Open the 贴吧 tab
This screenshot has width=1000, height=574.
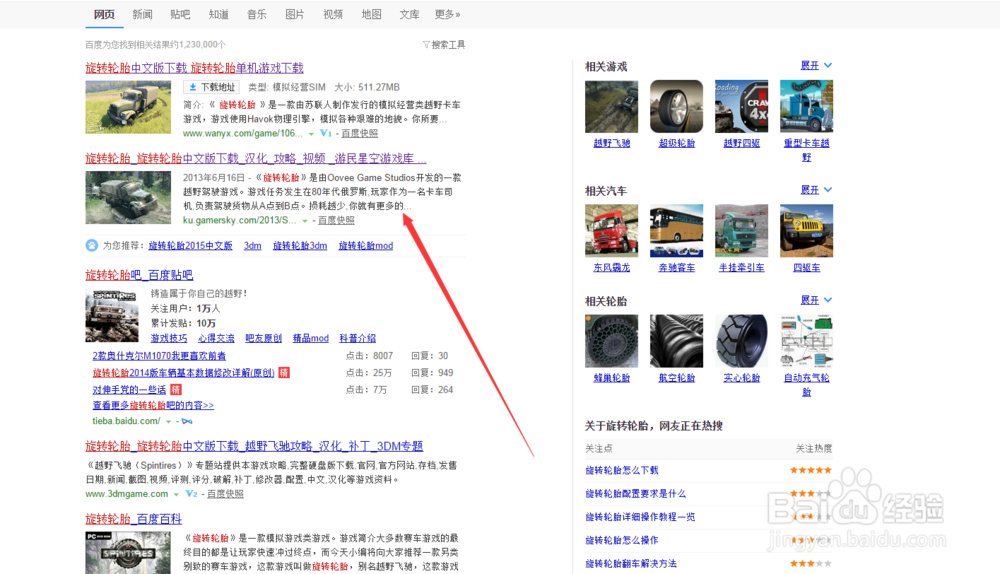tap(180, 14)
